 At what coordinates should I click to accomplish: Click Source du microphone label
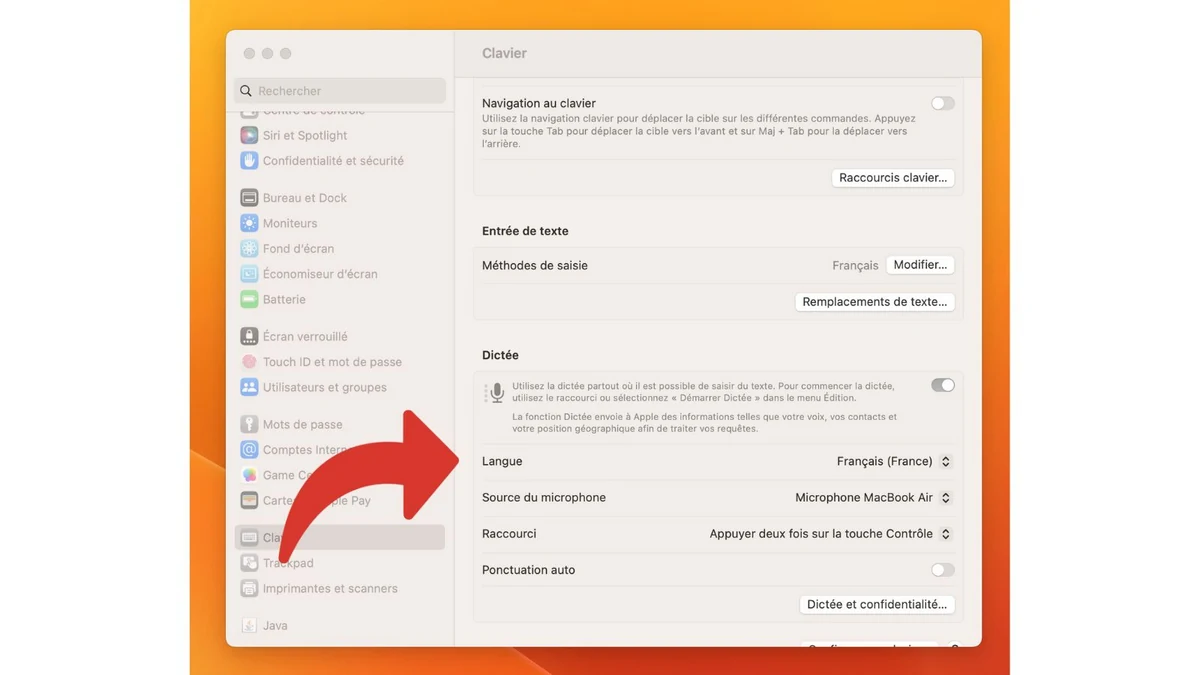point(544,497)
